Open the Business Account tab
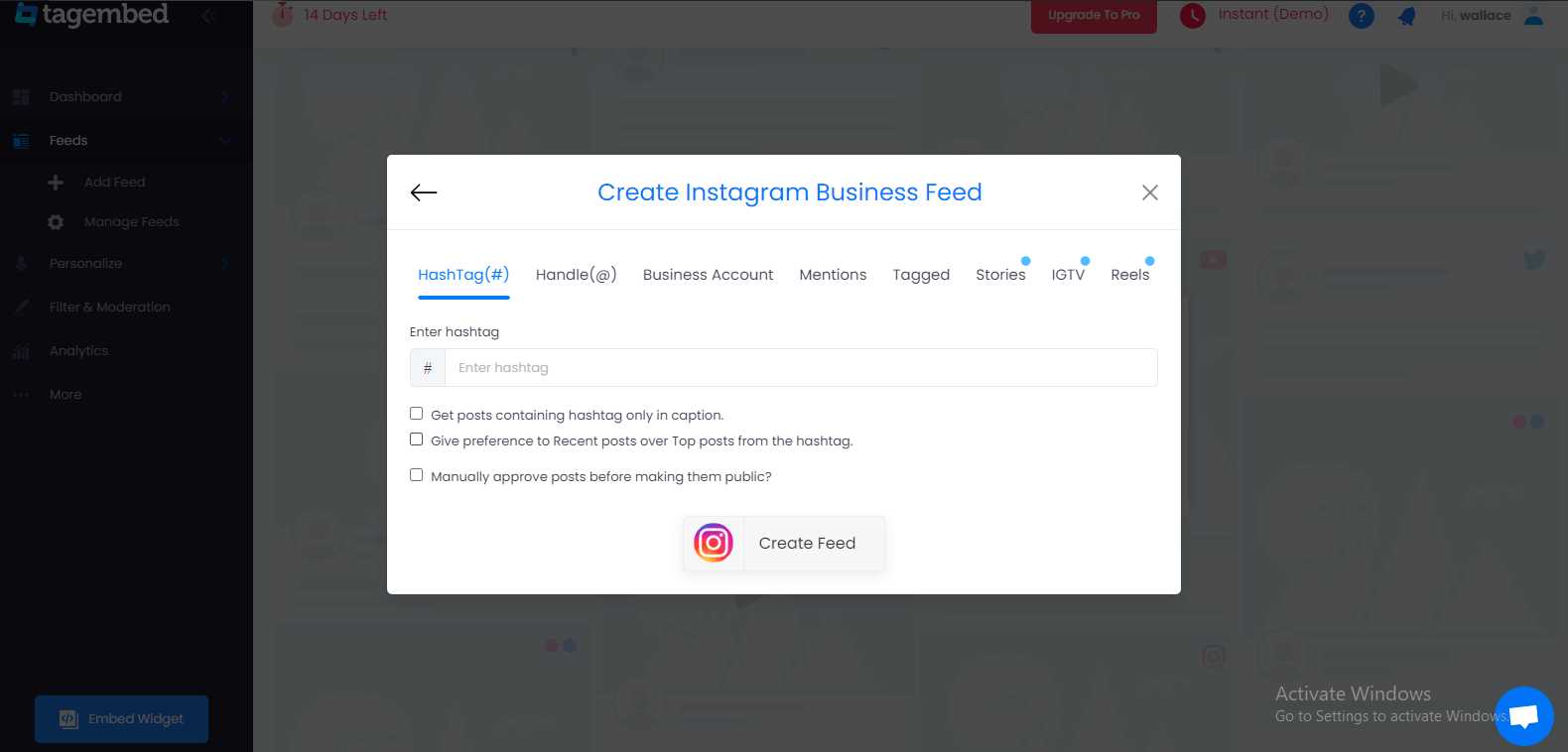This screenshot has height=752, width=1568. click(x=708, y=275)
